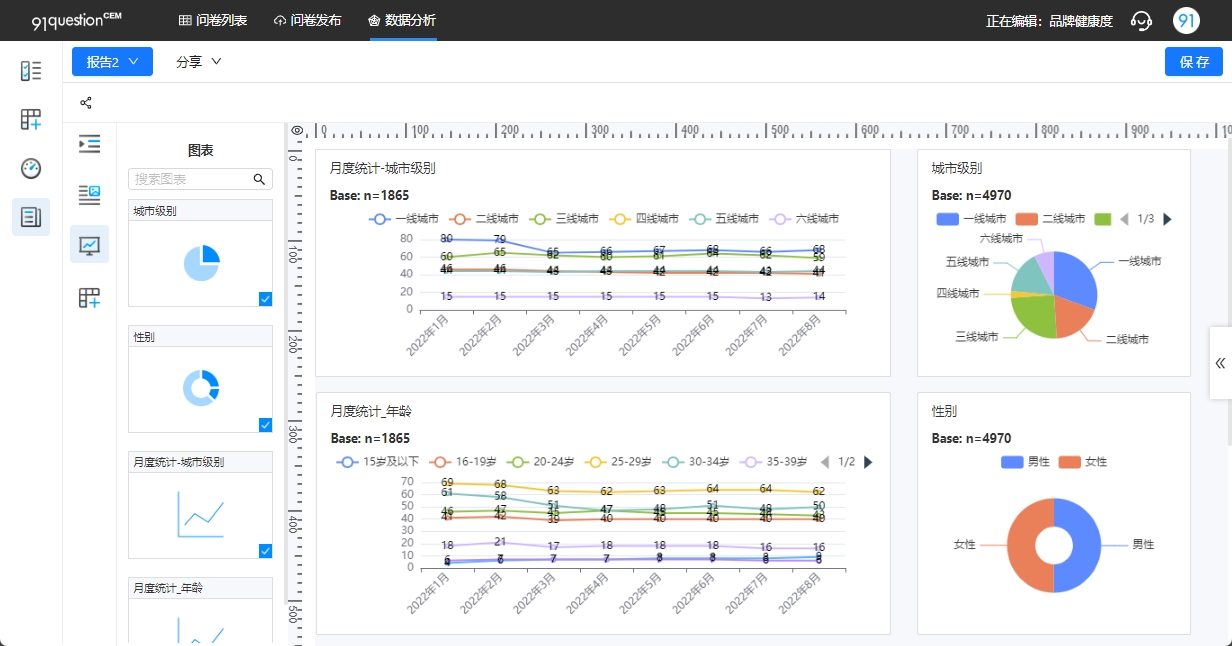Viewport: 1232px width, 646px height.
Task: Expand the 分享 dropdown menu
Action: [x=198, y=62]
